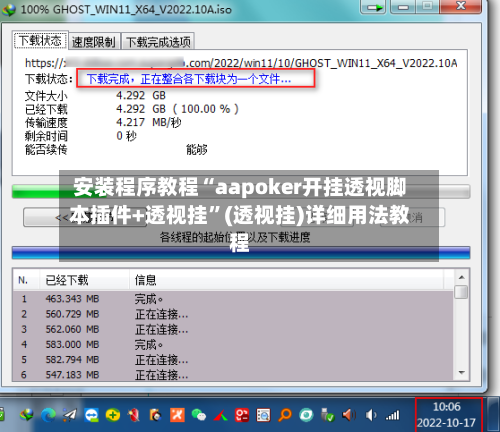The image size is (500, 432).
Task: Click 完成。 in thread row 1
Action: [149, 299]
